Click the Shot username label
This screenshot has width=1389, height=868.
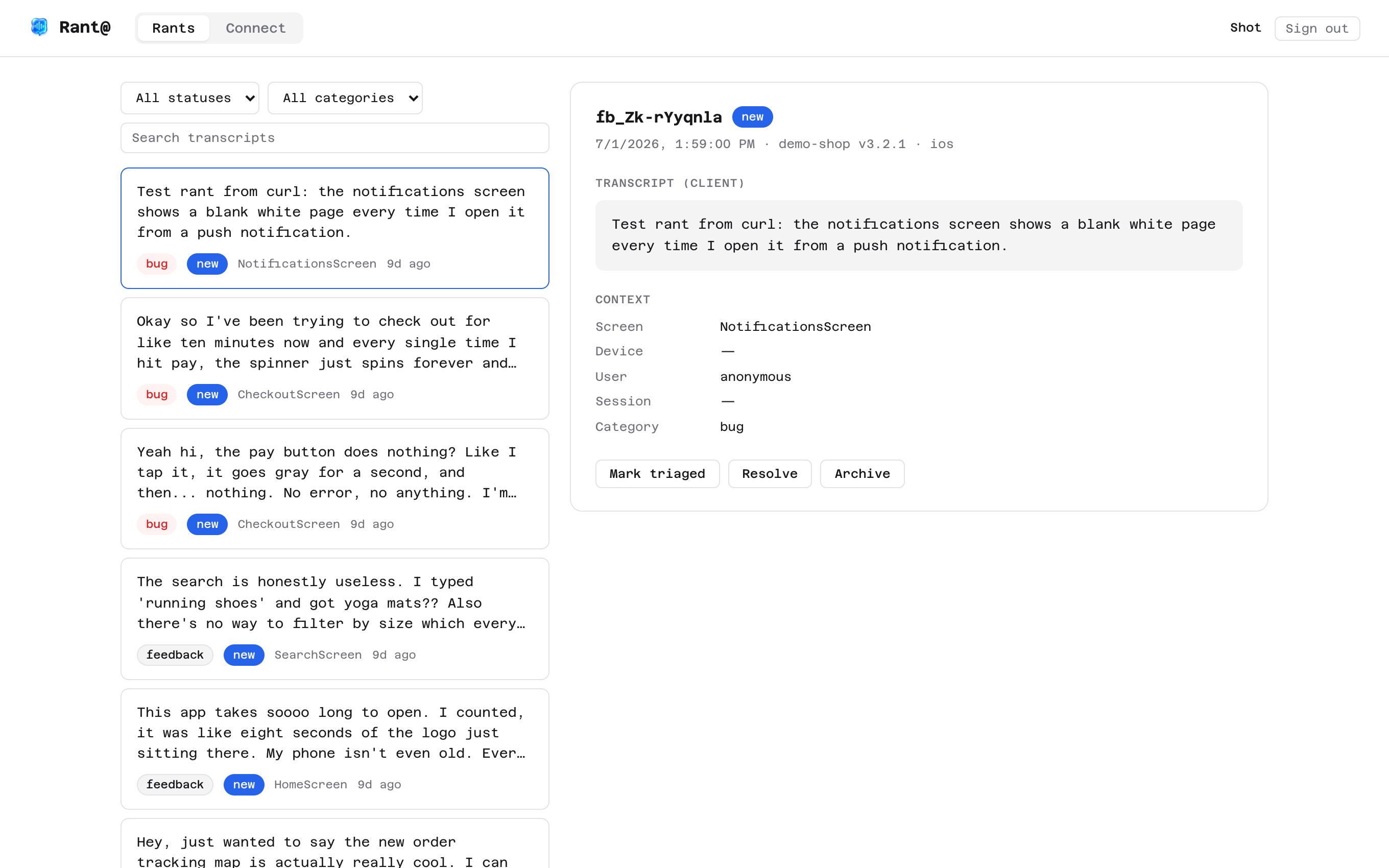point(1245,28)
